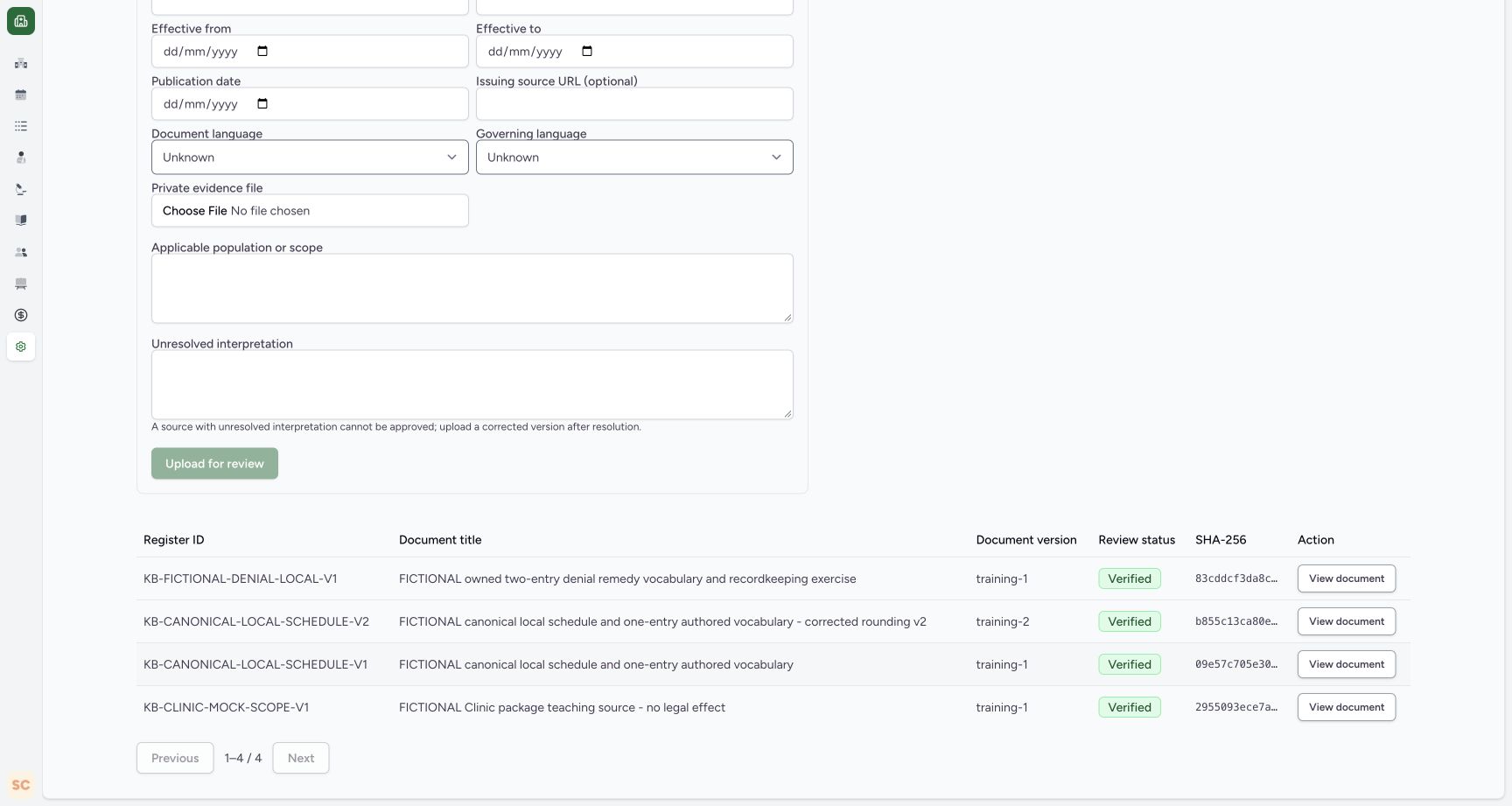Expand the Document language dropdown
This screenshot has width=1512, height=806.
click(x=310, y=158)
